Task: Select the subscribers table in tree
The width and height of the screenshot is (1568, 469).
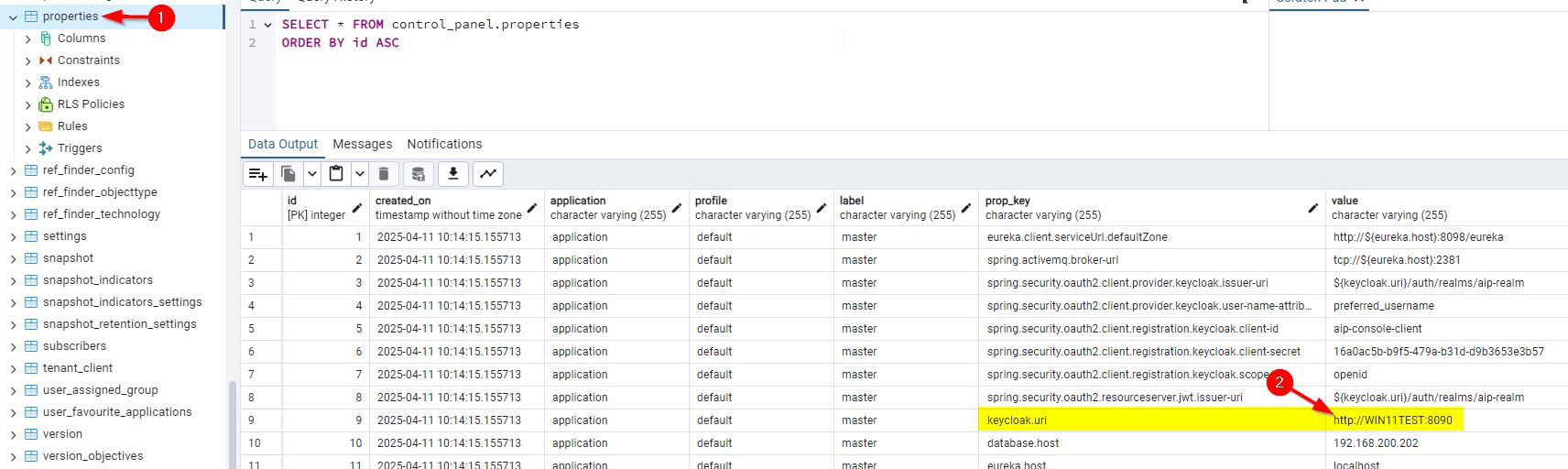Action: pyautogui.click(x=74, y=346)
